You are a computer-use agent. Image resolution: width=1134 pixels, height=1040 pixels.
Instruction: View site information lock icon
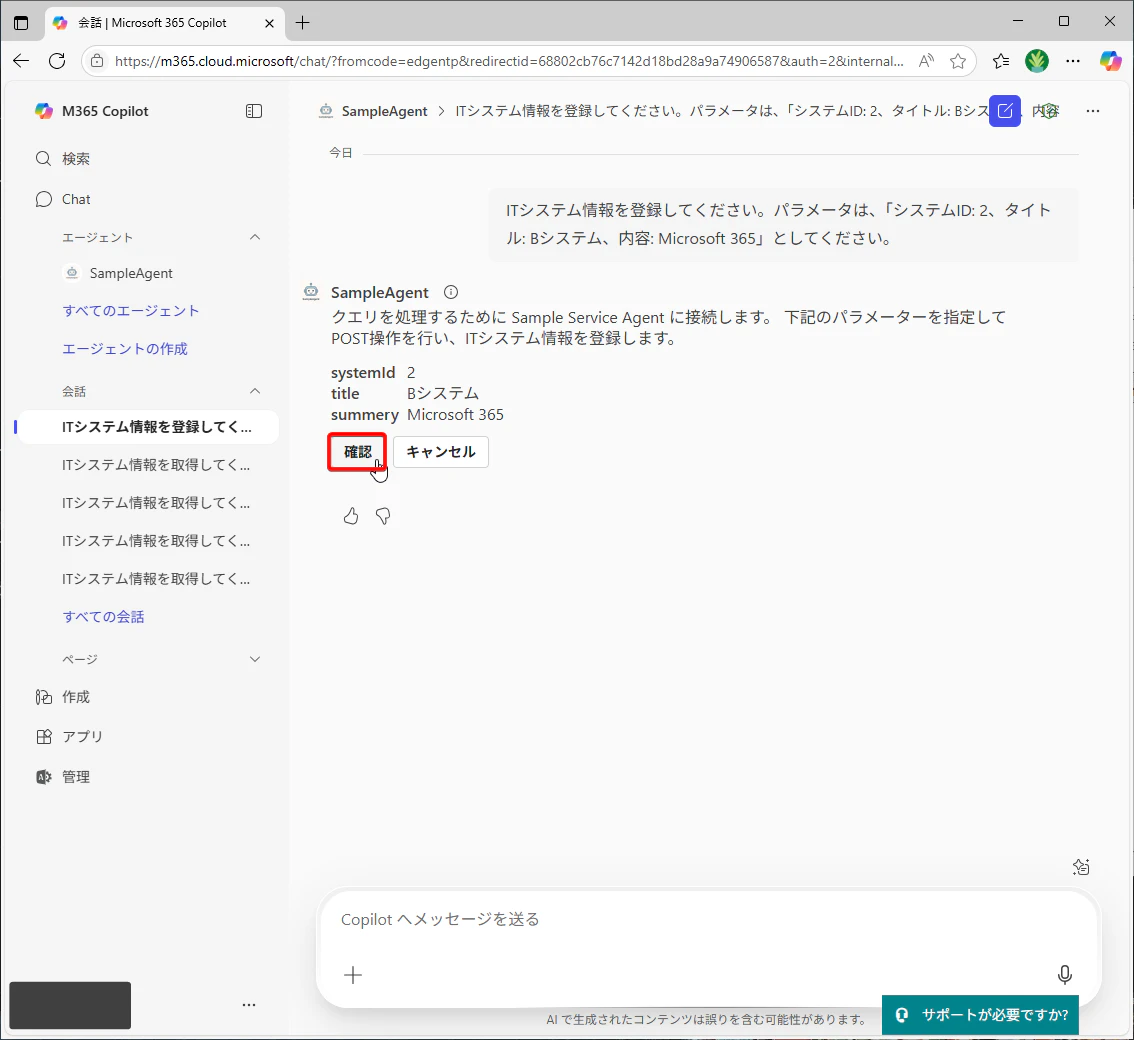[x=97, y=61]
